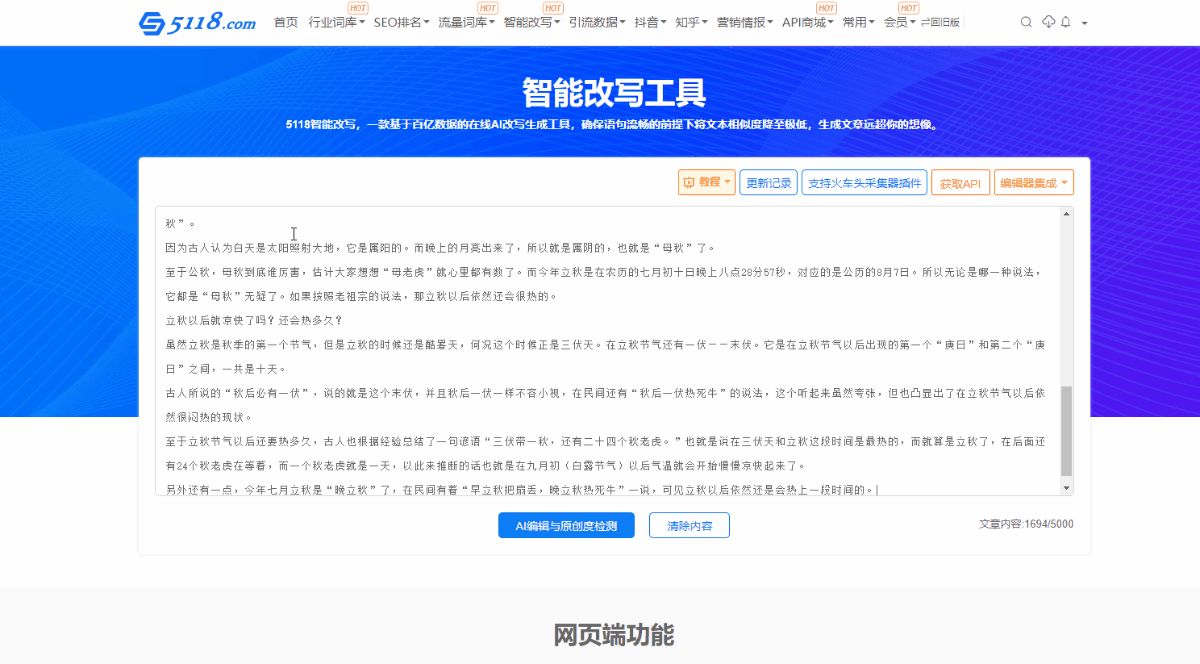This screenshot has width=1200, height=664.
Task: Open the 教程 tutorial dropdown button
Action: [x=707, y=182]
